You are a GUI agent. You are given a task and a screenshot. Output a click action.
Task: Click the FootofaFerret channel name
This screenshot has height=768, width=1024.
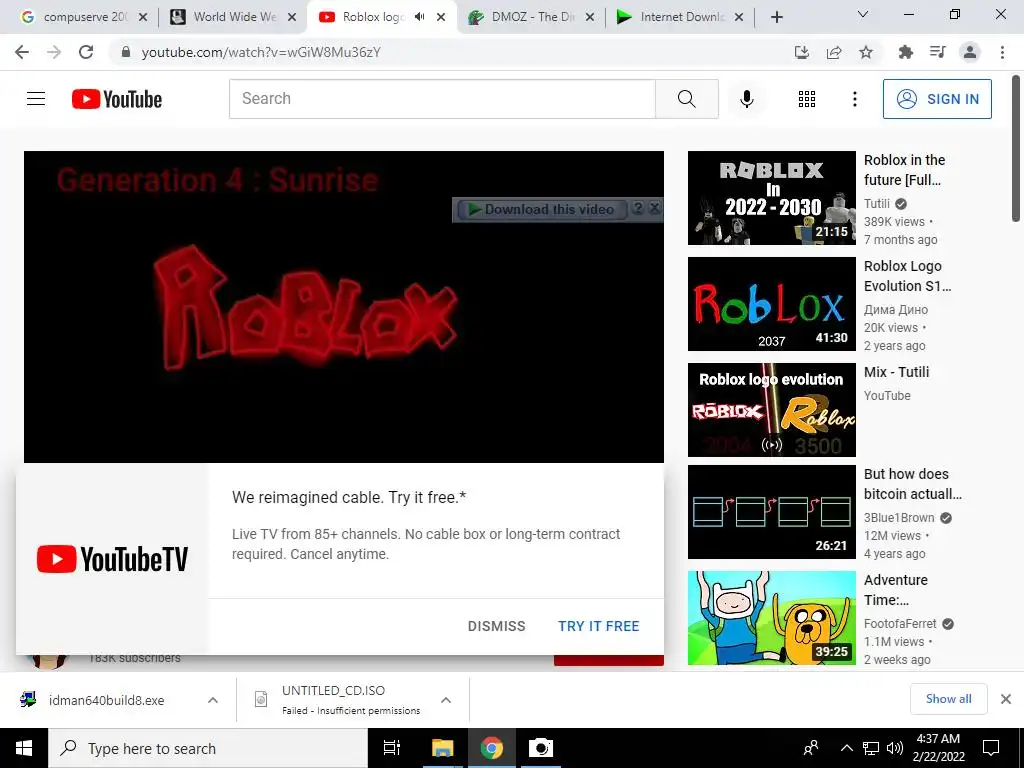coord(900,624)
